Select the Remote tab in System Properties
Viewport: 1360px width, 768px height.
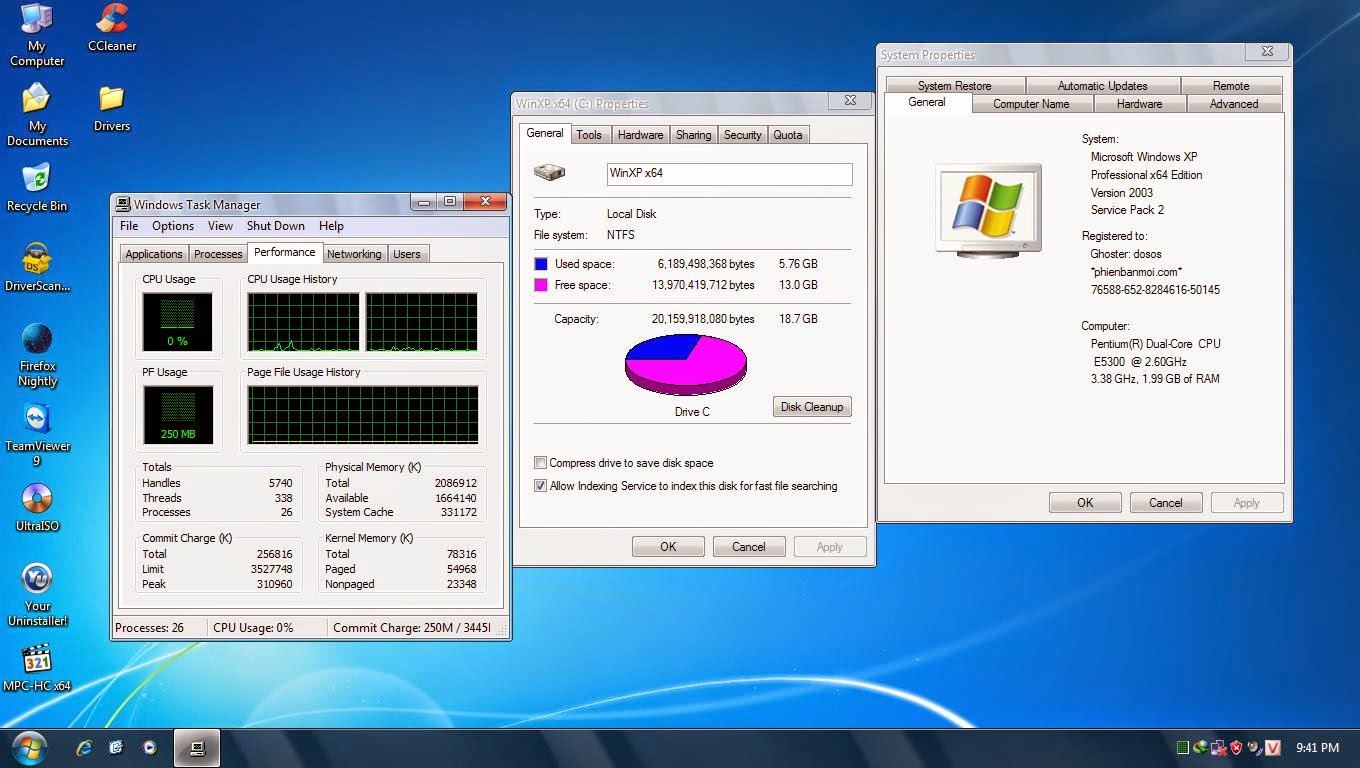coord(1231,86)
